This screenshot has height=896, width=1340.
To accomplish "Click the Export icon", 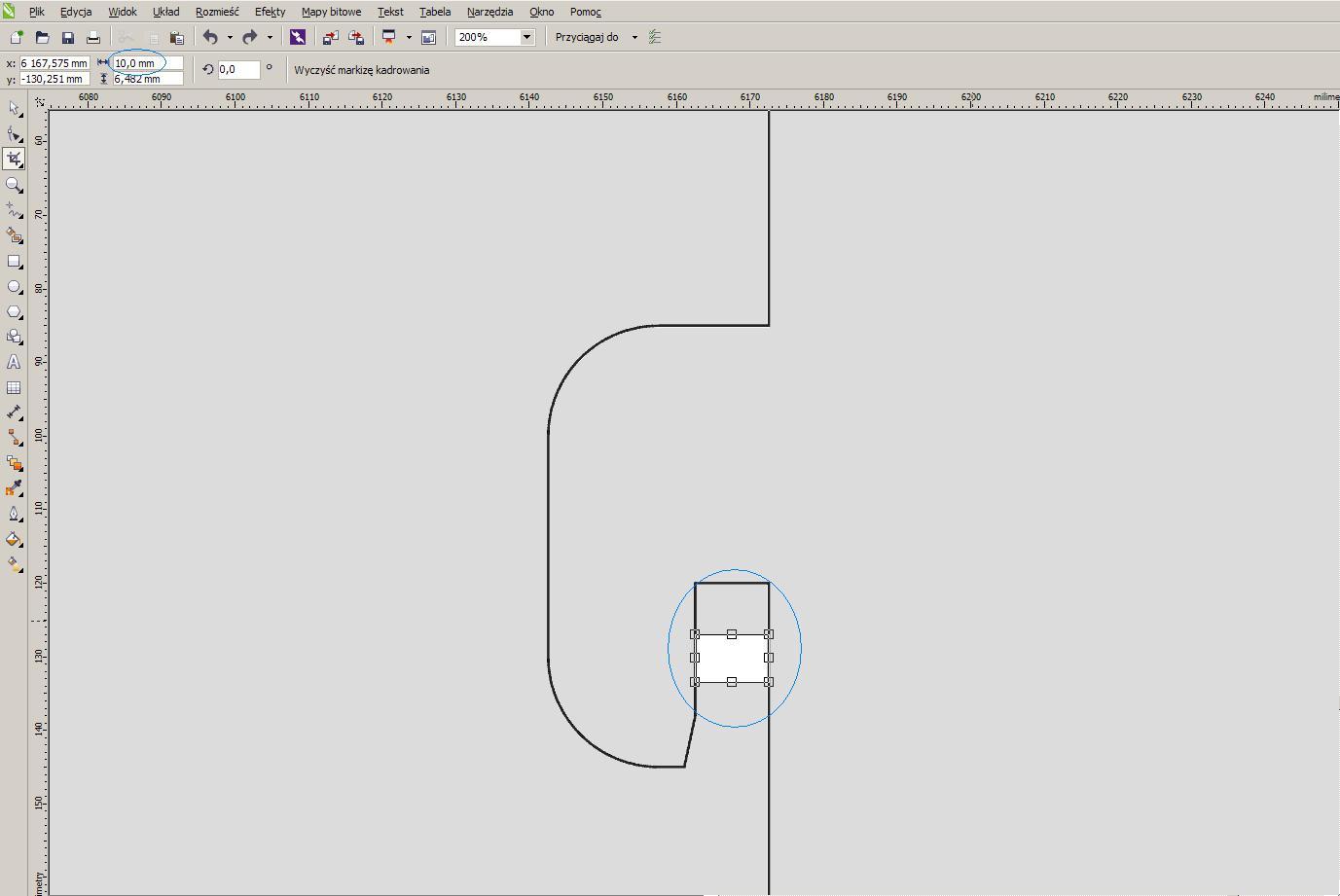I will tap(356, 37).
